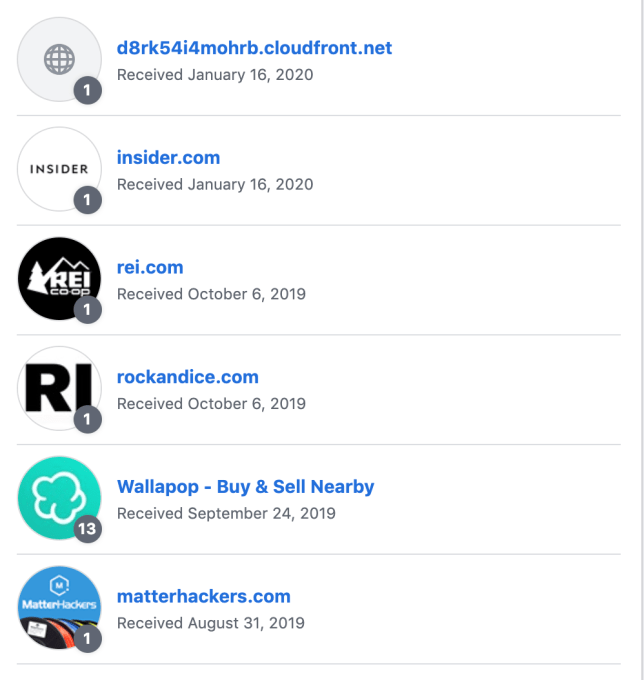Click the 13 count badge on Wallapop
The width and height of the screenshot is (644, 680).
point(87,529)
